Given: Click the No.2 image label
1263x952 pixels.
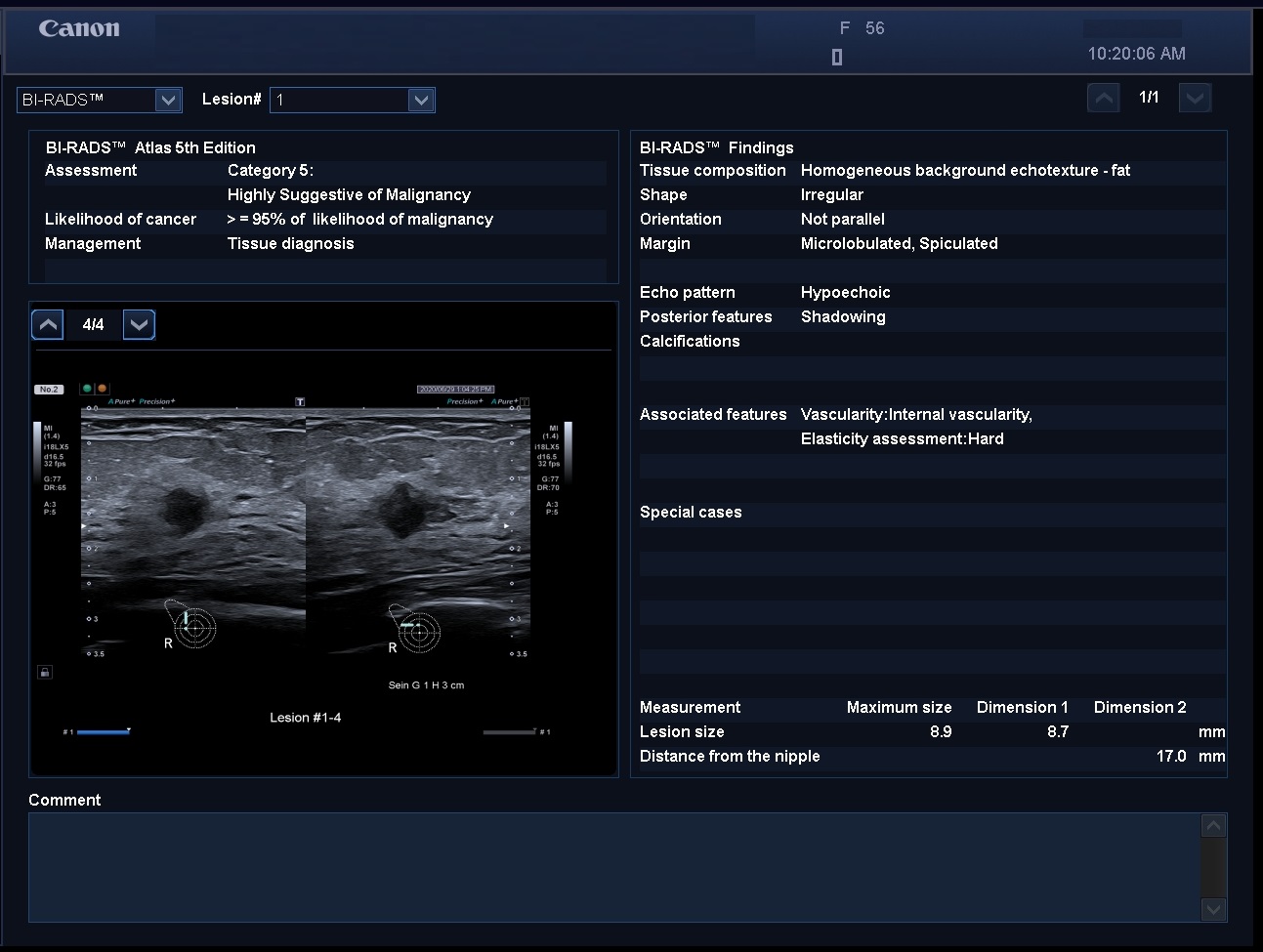Looking at the screenshot, I should coord(49,390).
